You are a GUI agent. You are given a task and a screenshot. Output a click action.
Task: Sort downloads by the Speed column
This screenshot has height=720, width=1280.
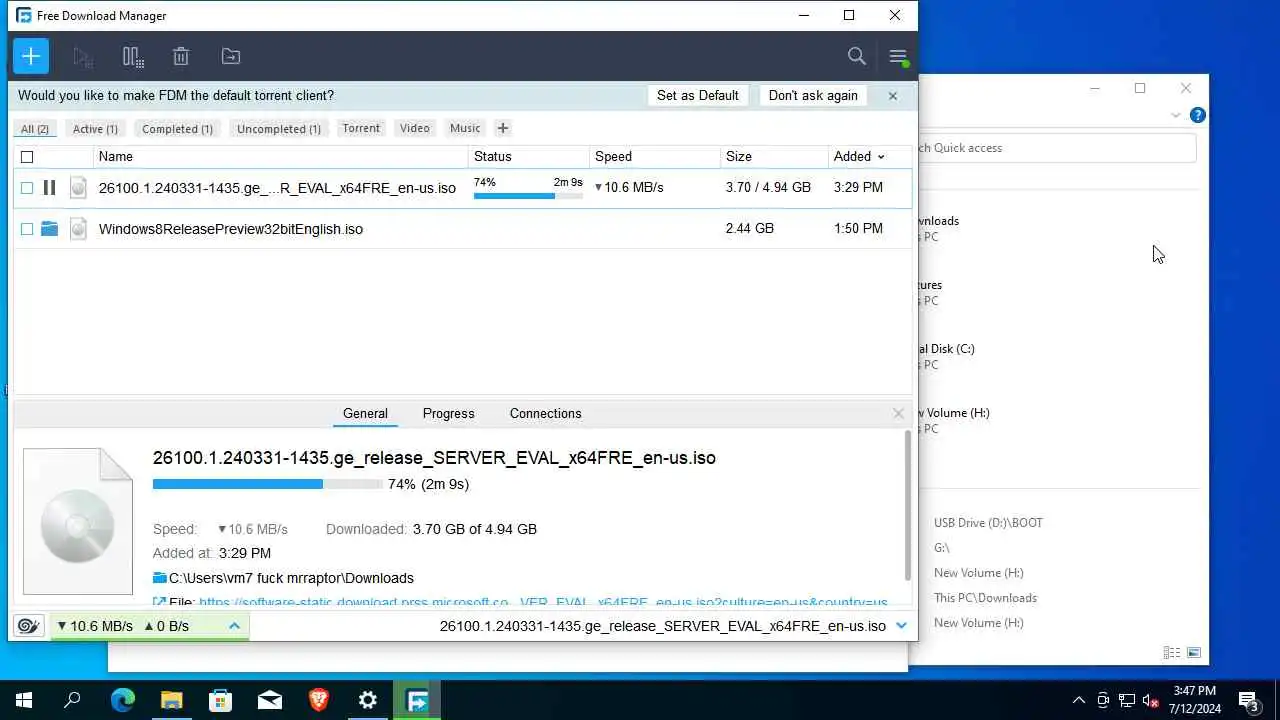point(613,157)
